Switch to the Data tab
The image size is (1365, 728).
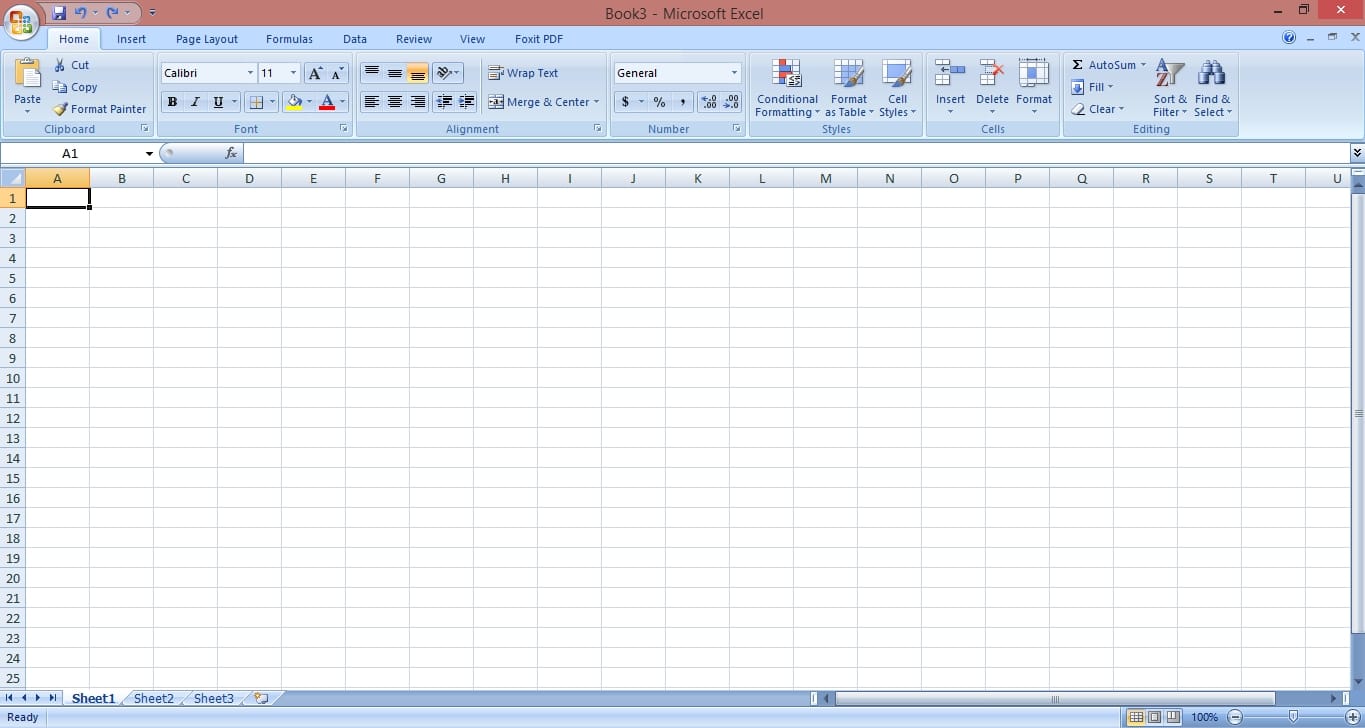[x=355, y=39]
